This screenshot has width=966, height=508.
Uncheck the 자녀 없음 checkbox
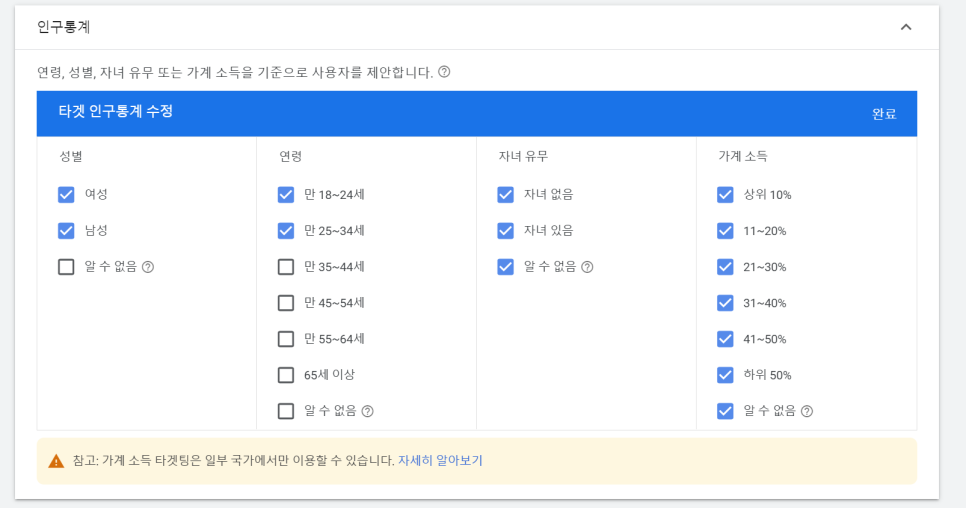point(505,195)
